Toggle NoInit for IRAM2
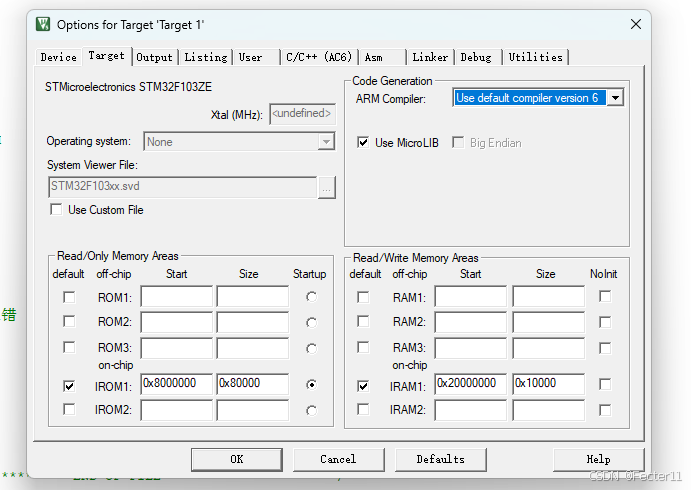Screen dimensions: 691x490 [605, 410]
